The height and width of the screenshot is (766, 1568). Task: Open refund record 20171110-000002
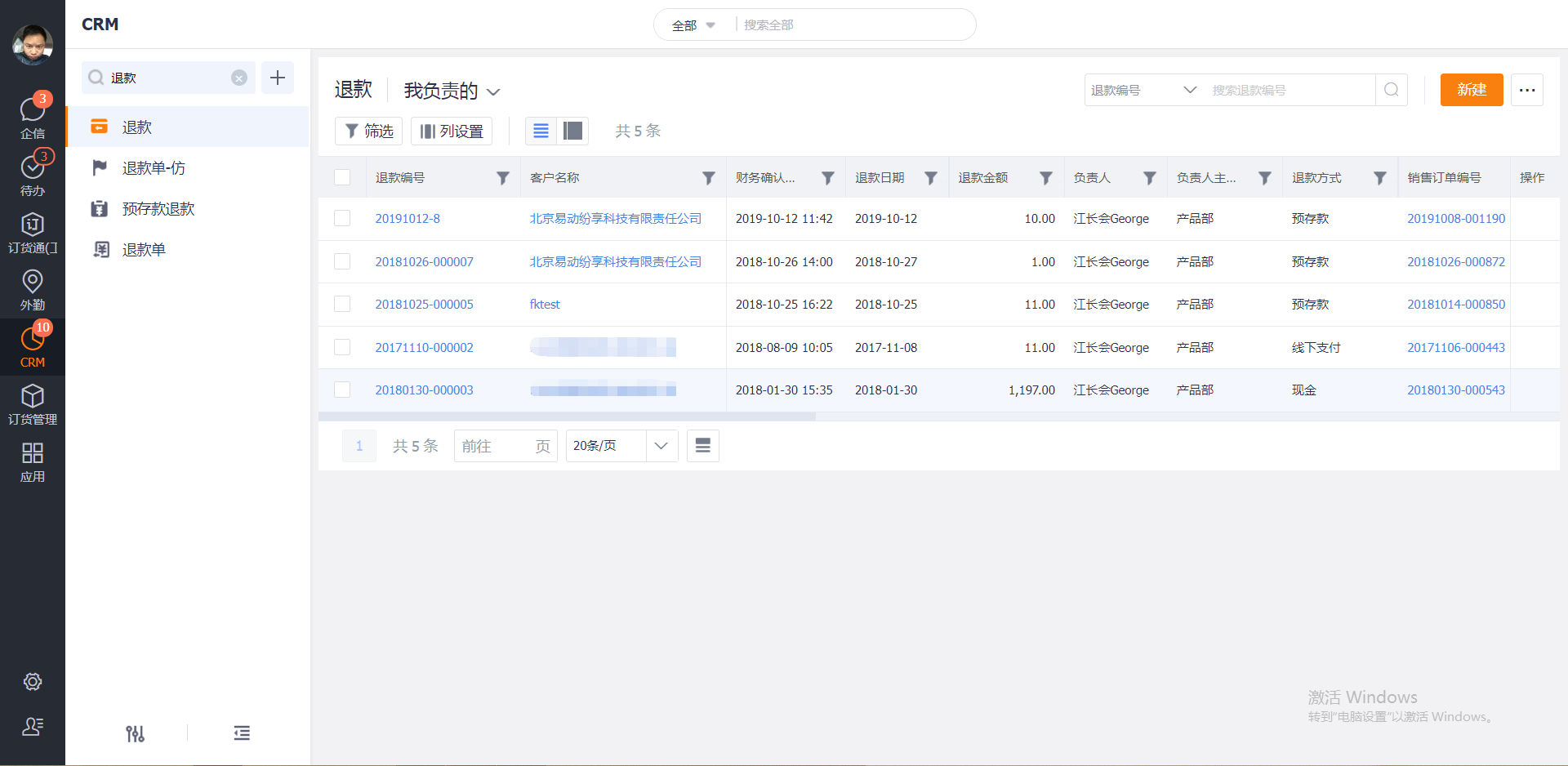(x=425, y=348)
